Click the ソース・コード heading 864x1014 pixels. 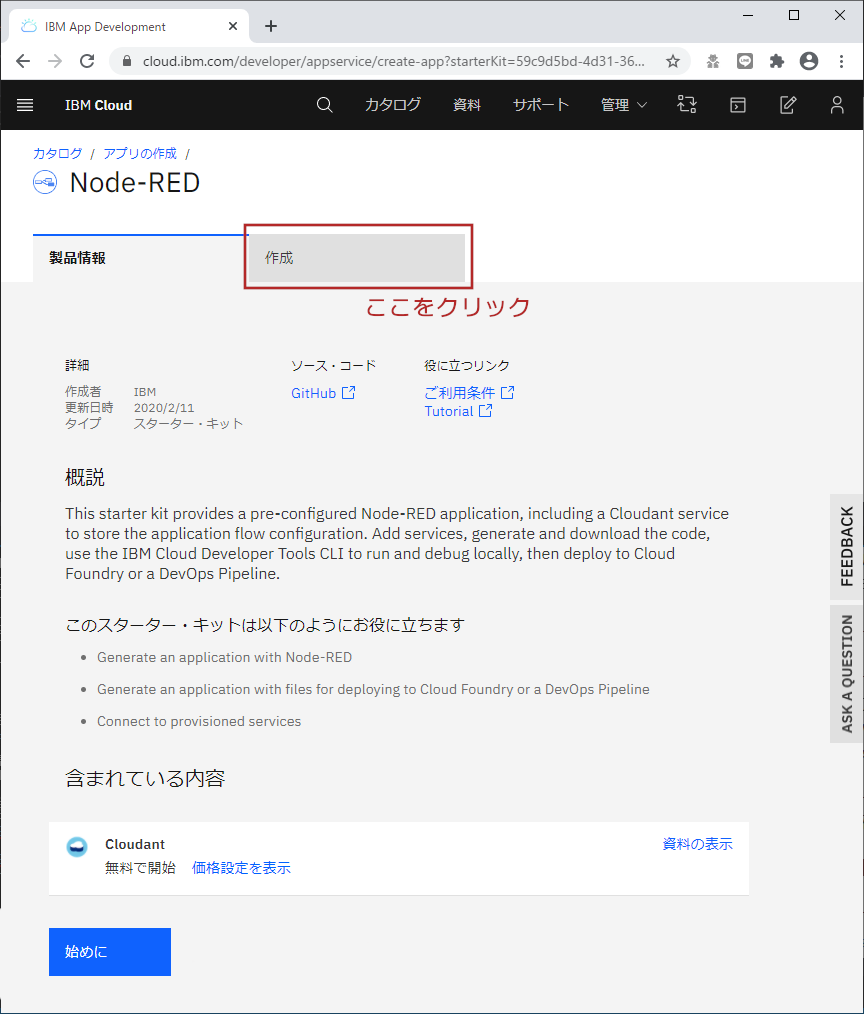[x=333, y=365]
